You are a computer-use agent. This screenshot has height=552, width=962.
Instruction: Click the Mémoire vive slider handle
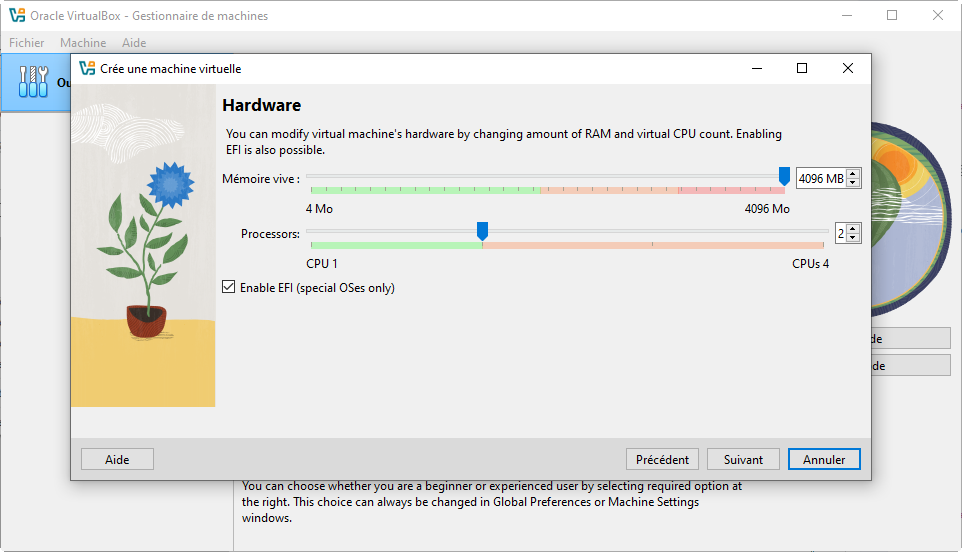pyautogui.click(x=784, y=177)
